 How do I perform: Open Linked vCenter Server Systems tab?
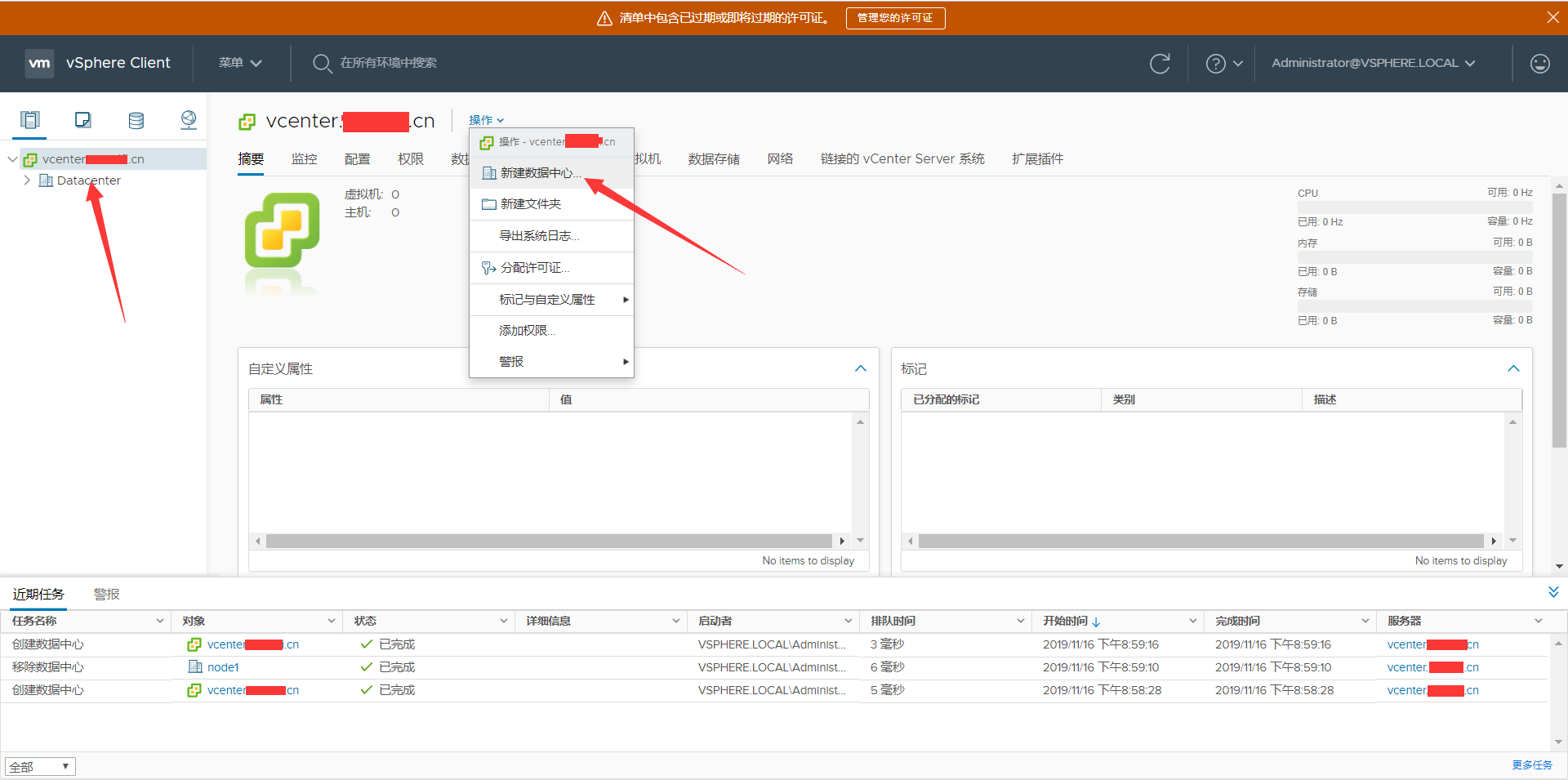(x=902, y=159)
